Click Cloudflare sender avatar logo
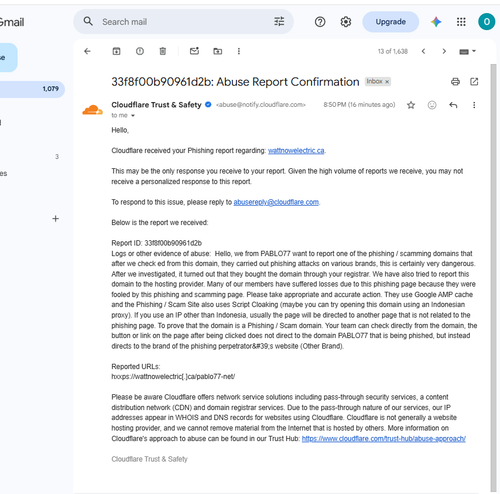Screen dimensions: 500x494 coord(92,110)
